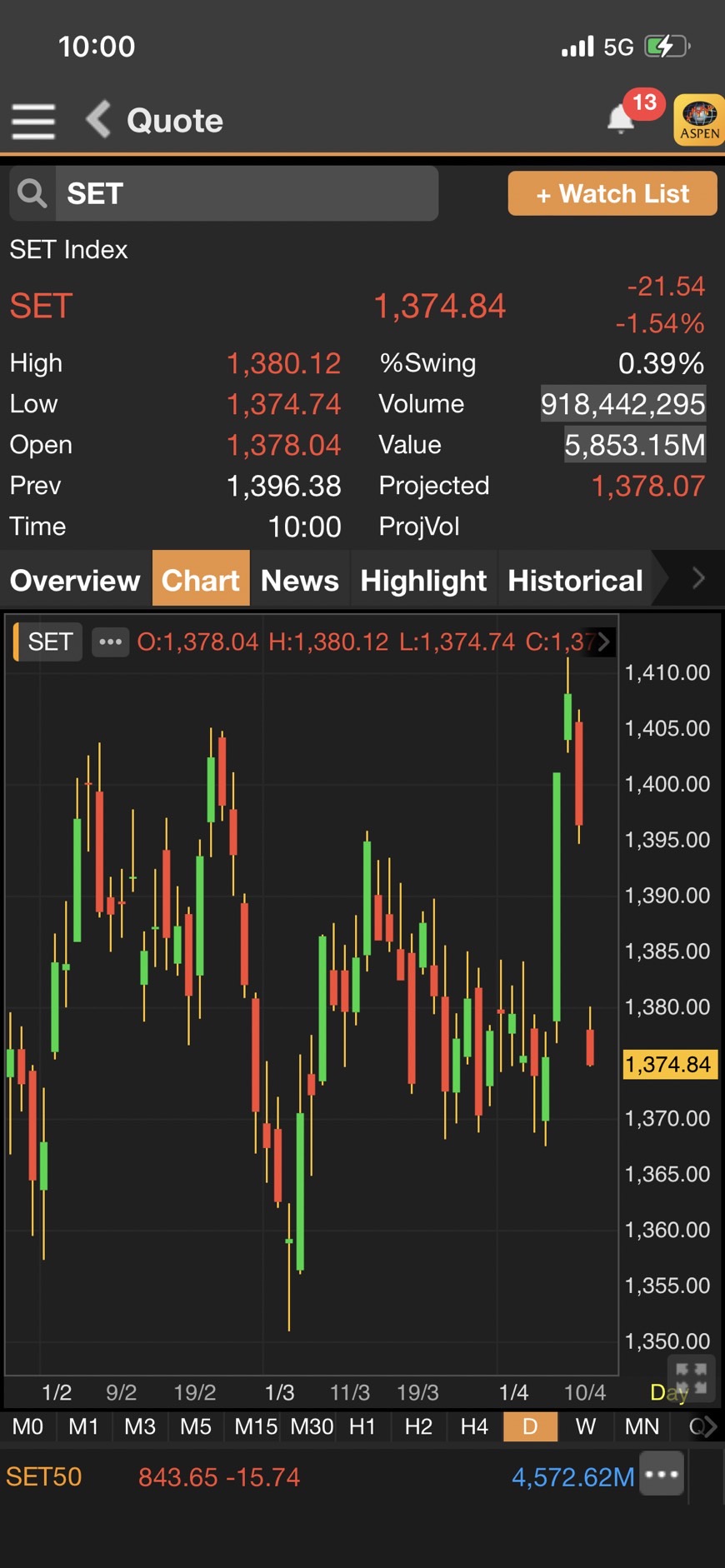Toggle fullscreen chart icon
This screenshot has height=1568, width=725.
coord(692,1379)
